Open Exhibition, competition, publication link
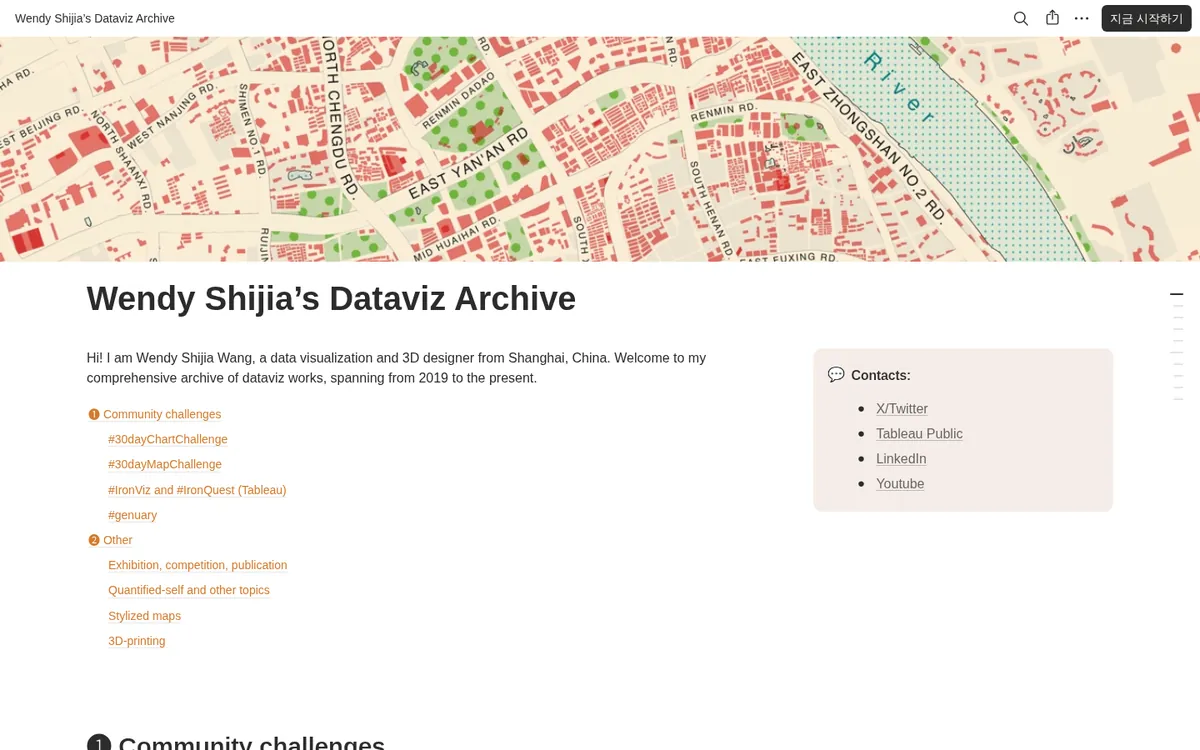 coord(197,565)
